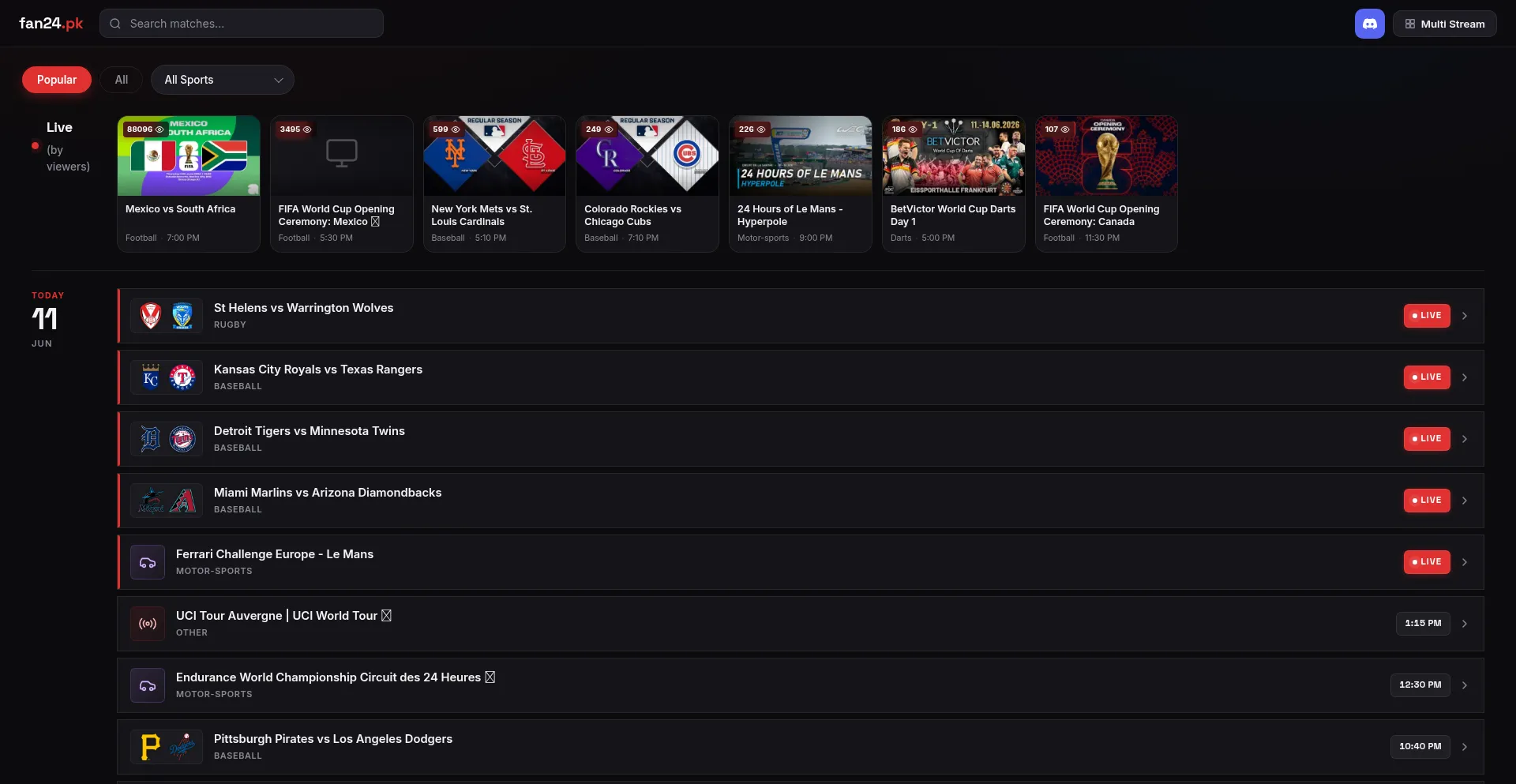This screenshot has height=784, width=1516.
Task: Expand UCI Tour Auvergne chevron
Action: (x=1465, y=624)
